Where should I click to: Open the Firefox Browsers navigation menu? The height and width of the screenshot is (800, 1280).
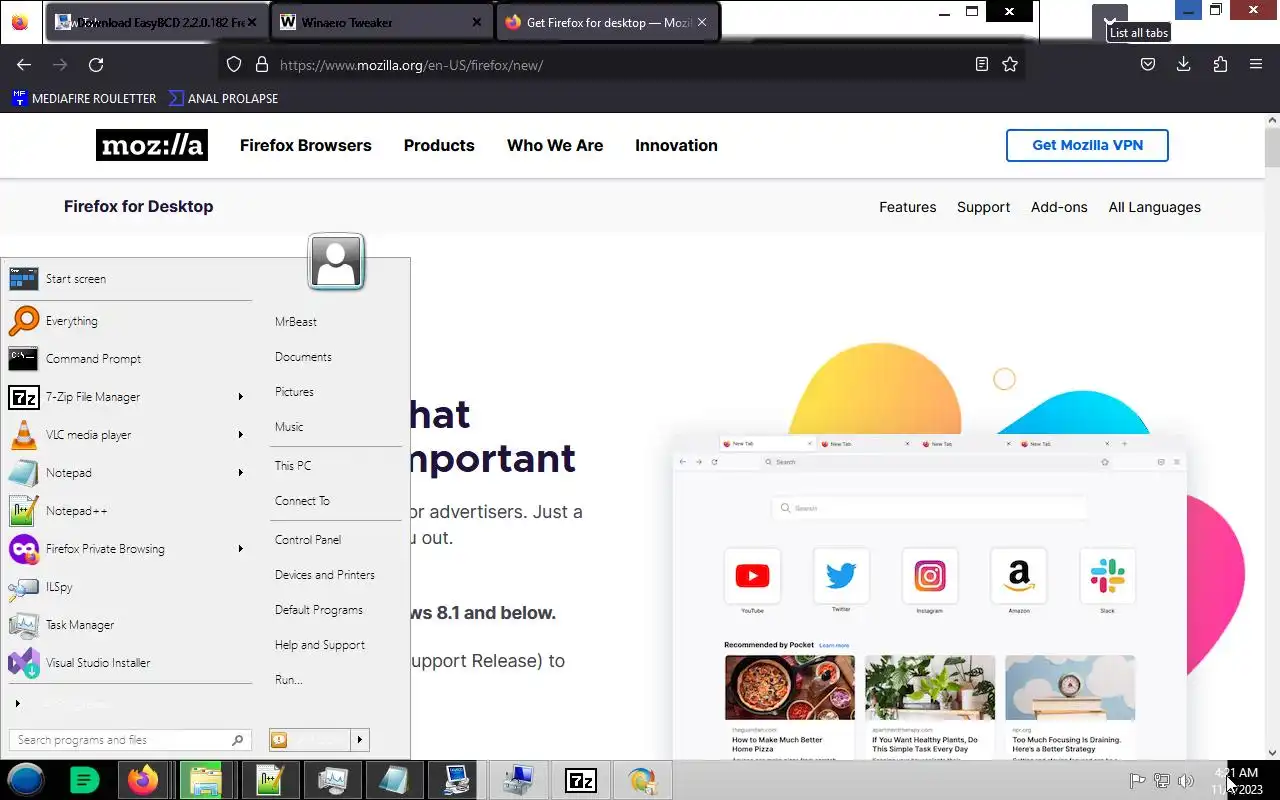[x=306, y=145]
